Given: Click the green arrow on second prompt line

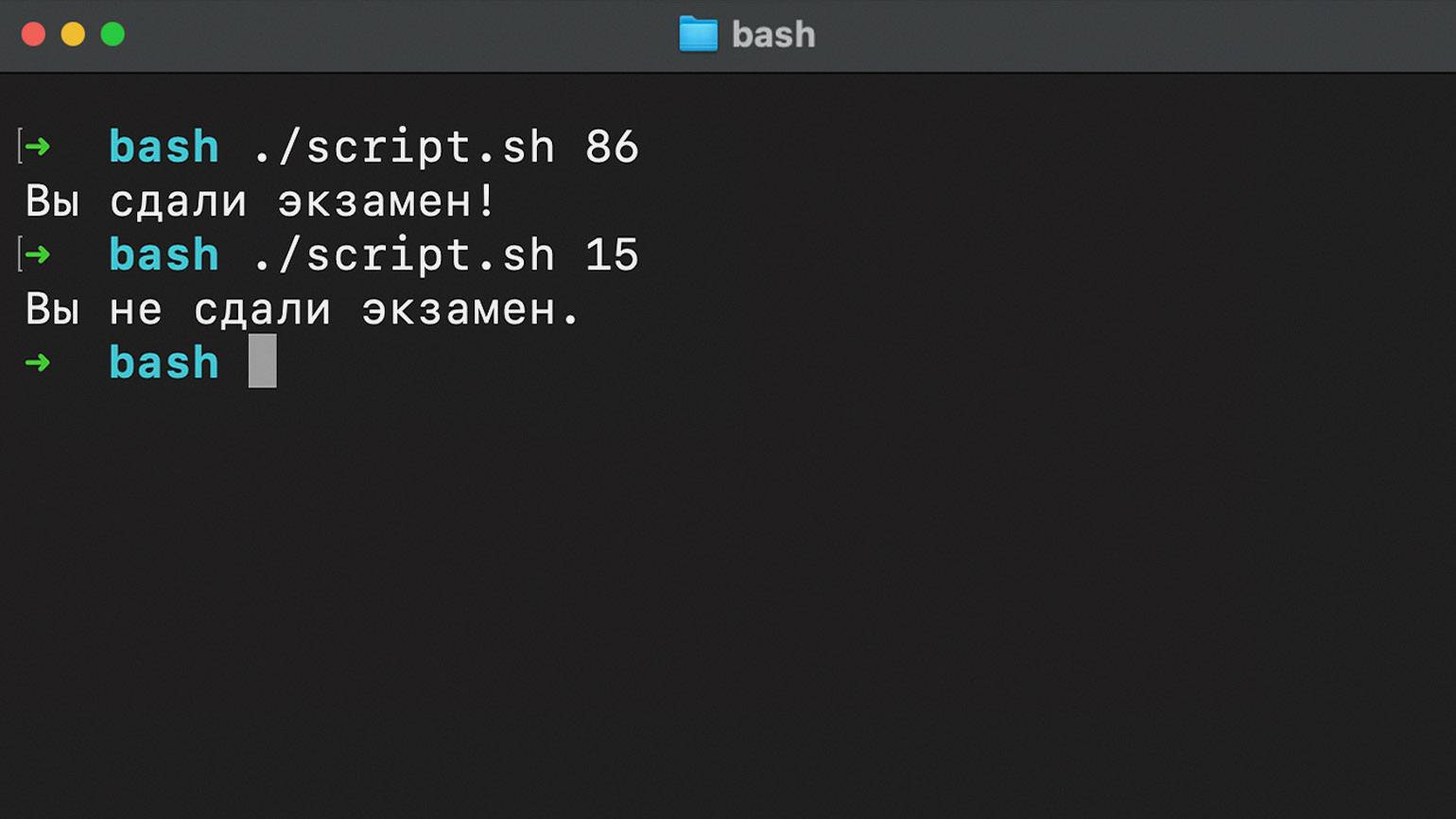Looking at the screenshot, I should (38, 254).
